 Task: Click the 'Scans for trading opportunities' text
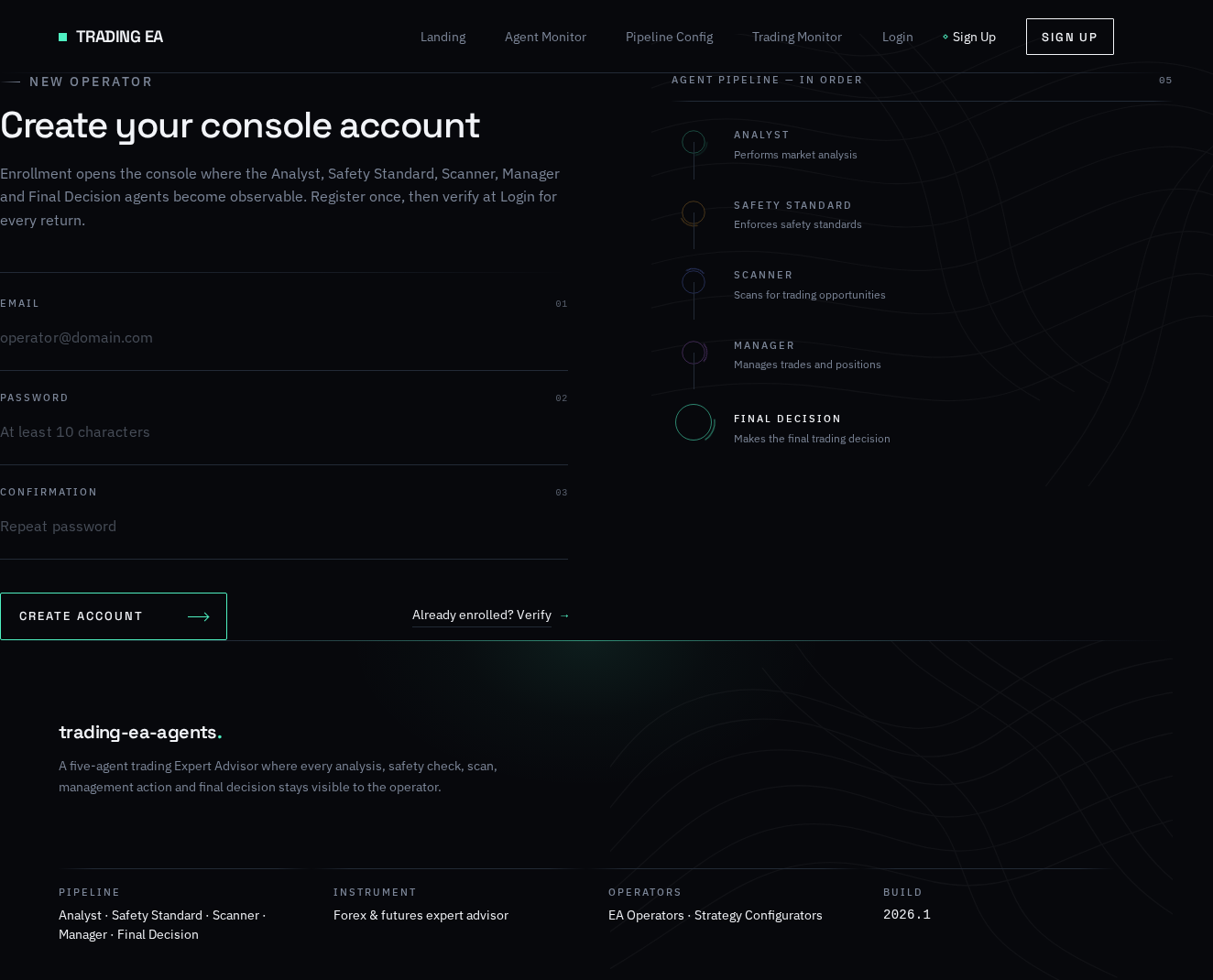tap(809, 295)
